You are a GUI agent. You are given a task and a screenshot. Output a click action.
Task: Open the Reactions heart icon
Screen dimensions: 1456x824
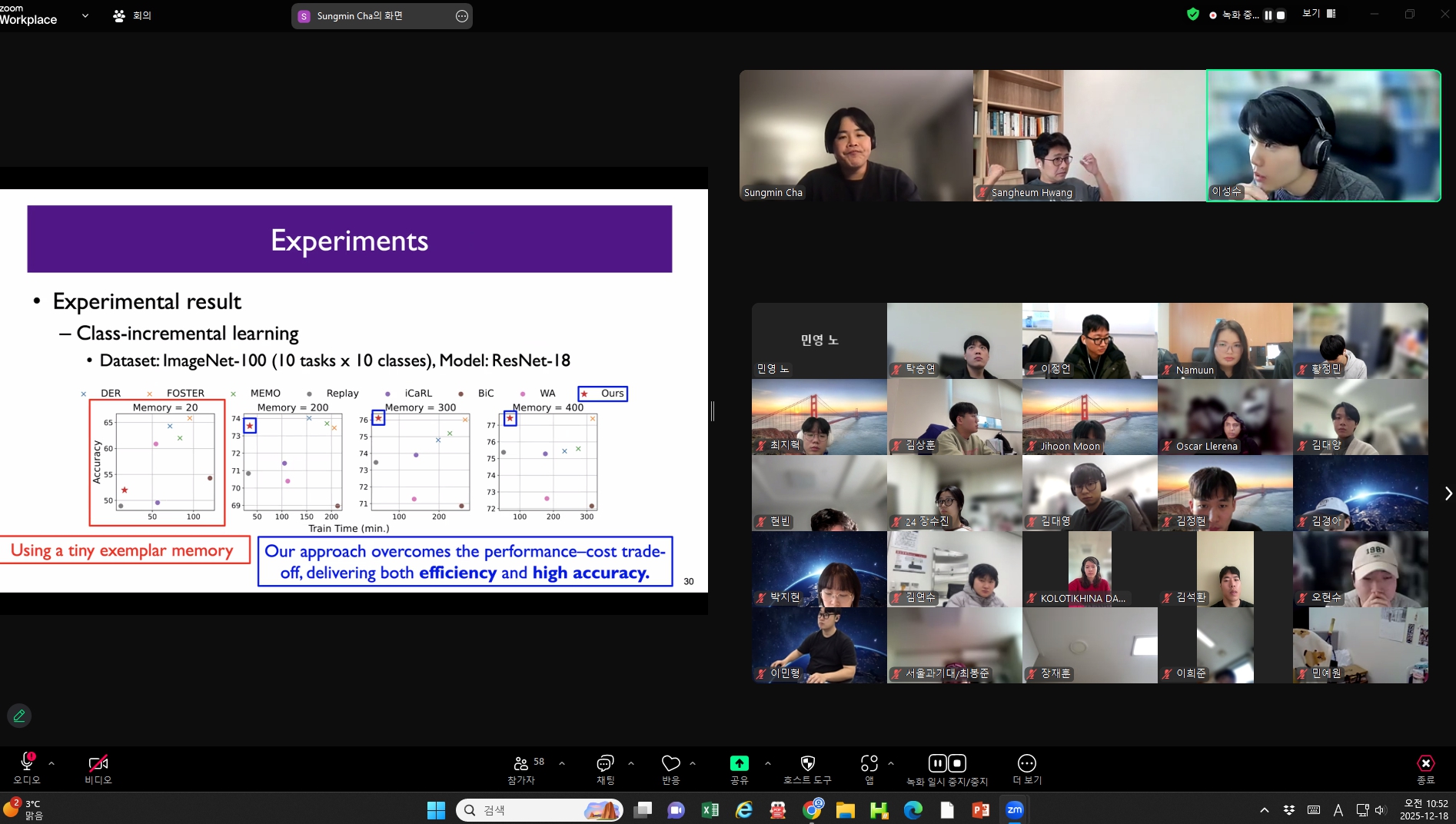click(670, 763)
